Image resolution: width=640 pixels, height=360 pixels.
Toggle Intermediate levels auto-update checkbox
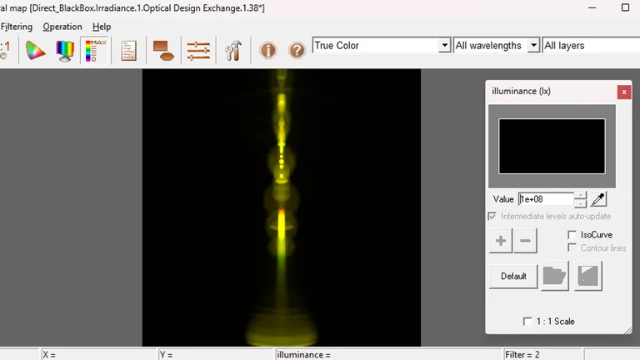point(492,216)
